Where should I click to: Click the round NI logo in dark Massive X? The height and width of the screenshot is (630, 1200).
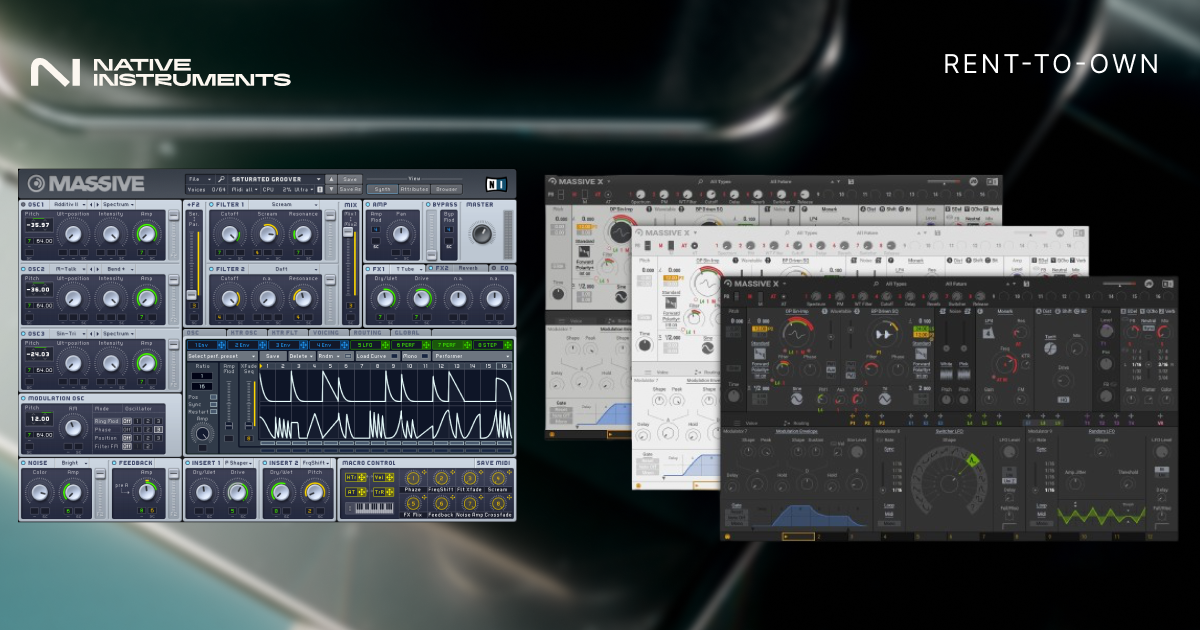pos(1149,284)
